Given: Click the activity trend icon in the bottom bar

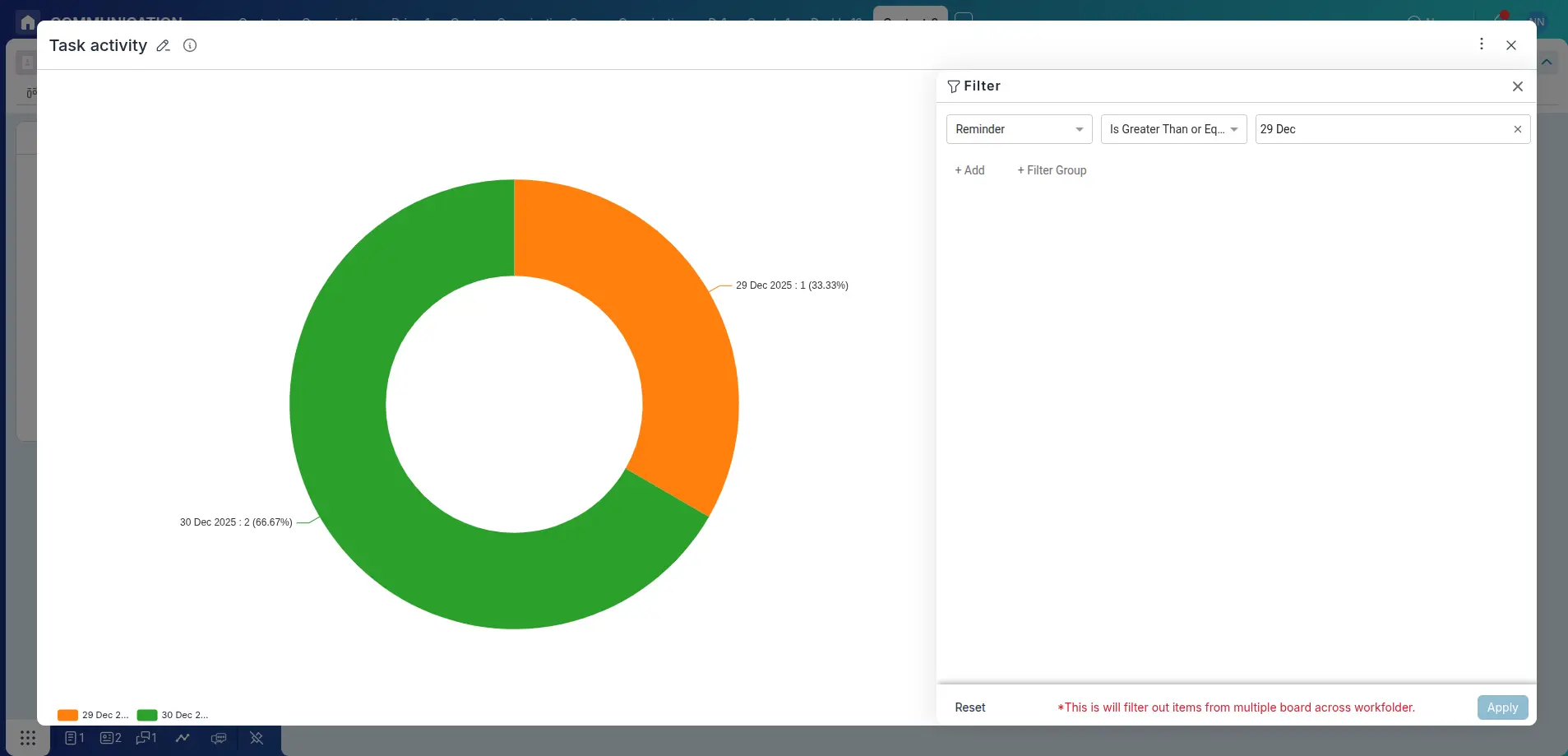Looking at the screenshot, I should pos(183,738).
